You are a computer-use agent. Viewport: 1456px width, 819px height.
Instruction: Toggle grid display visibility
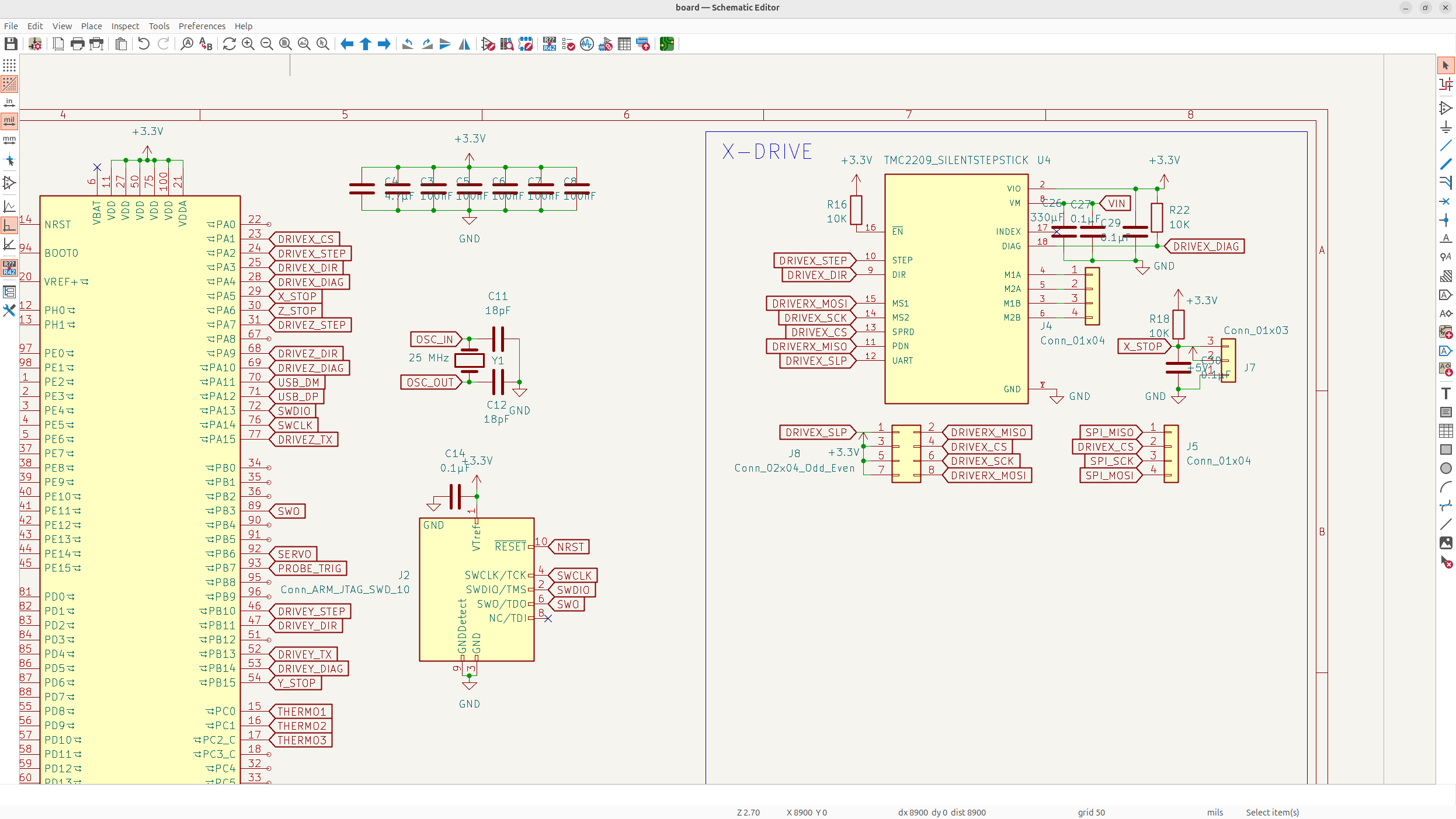pos(9,65)
